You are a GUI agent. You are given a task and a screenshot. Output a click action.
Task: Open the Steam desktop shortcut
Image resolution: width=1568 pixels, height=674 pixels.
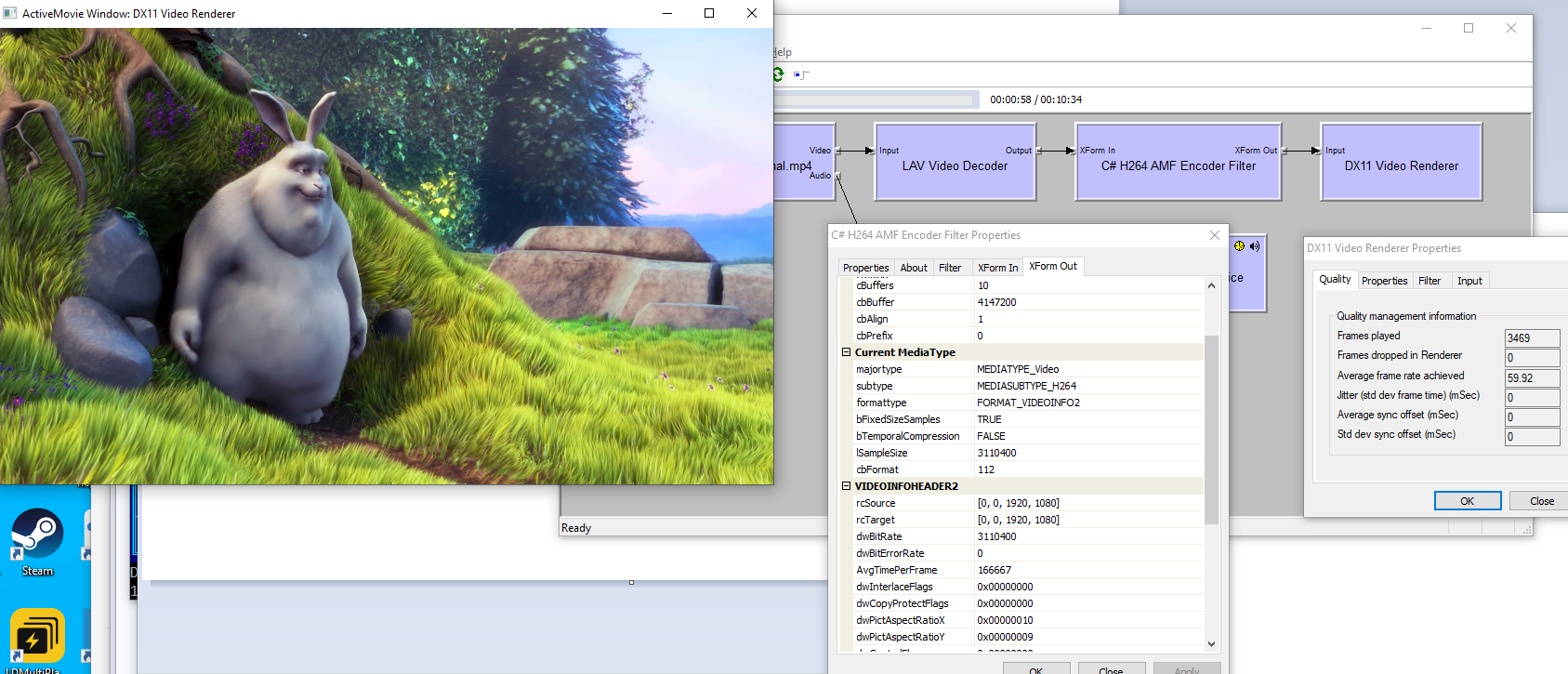point(37,542)
